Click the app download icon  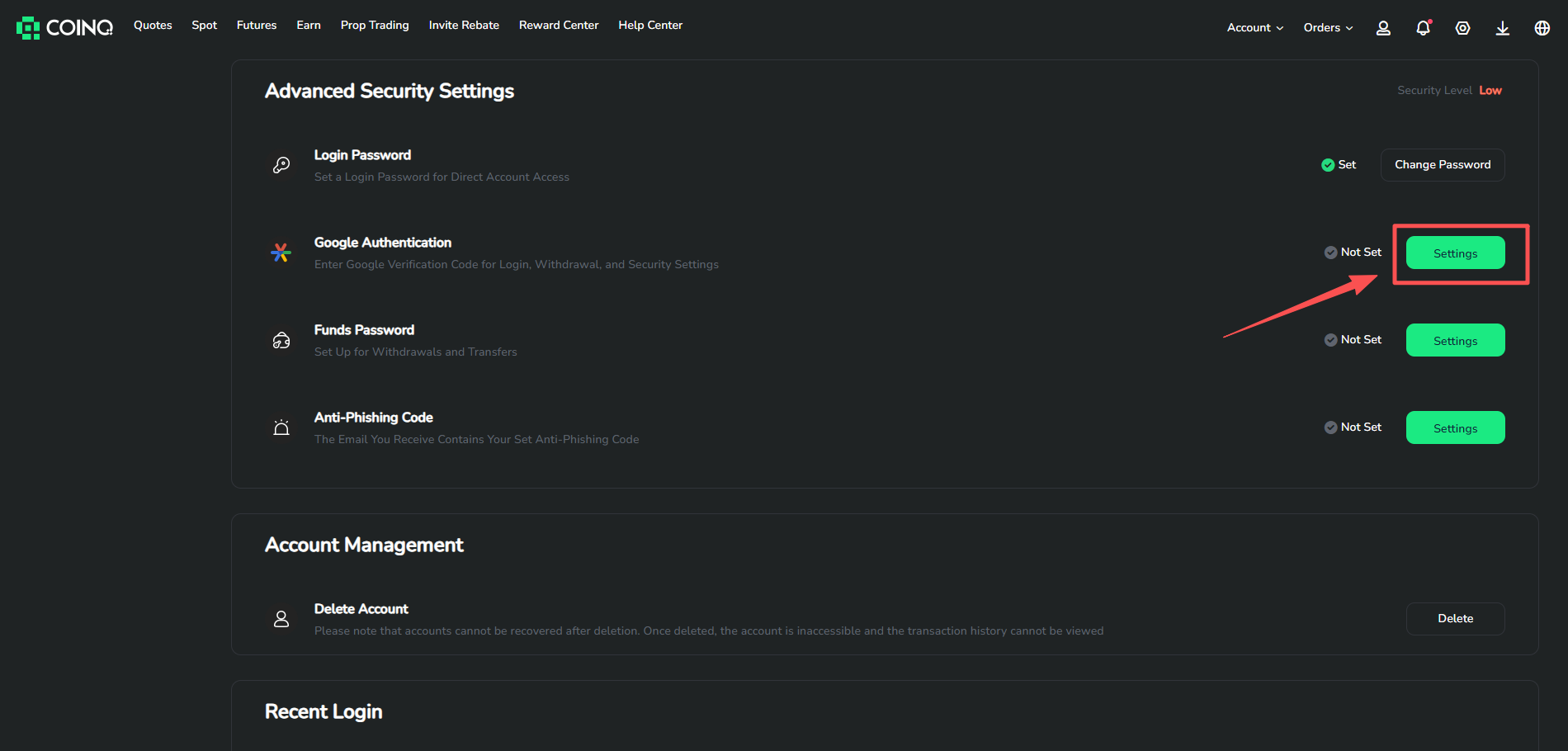[1502, 27]
